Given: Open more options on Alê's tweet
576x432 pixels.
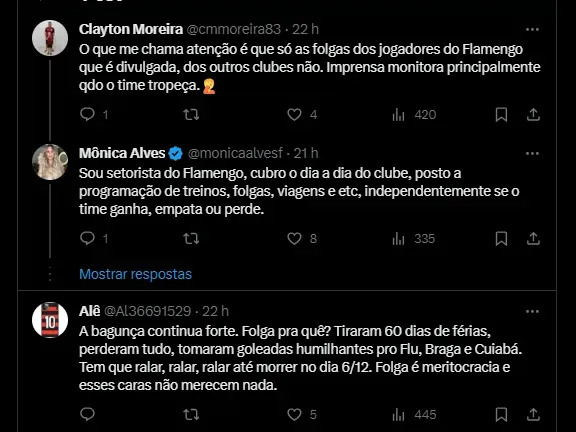Looking at the screenshot, I should click(x=532, y=312).
